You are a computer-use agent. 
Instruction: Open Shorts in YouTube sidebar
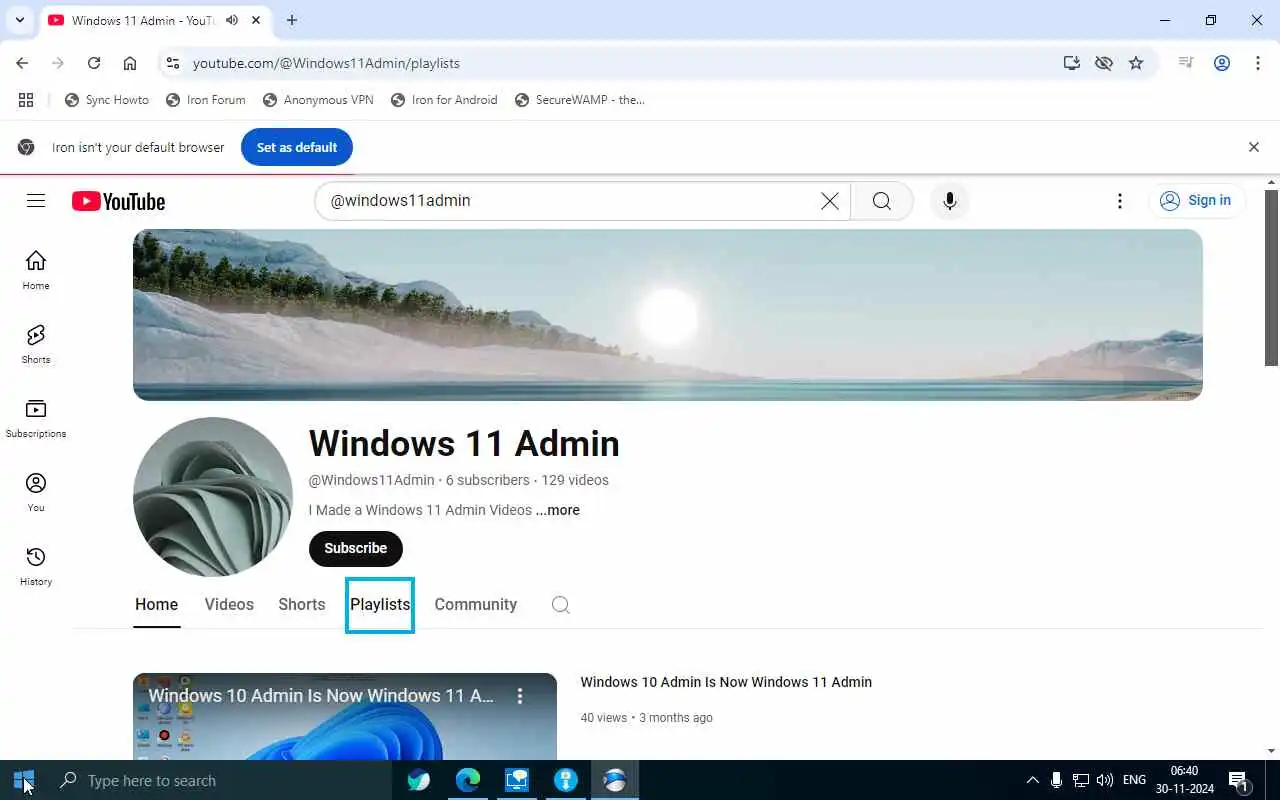tap(36, 344)
